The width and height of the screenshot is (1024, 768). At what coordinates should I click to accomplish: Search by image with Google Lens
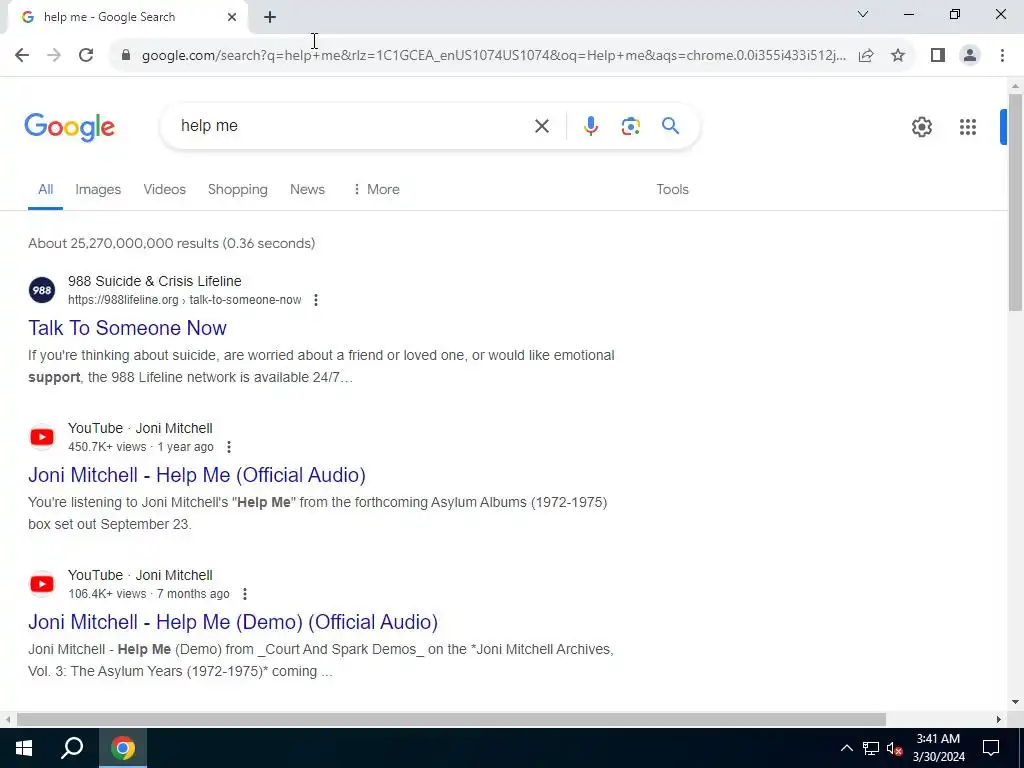[x=630, y=126]
